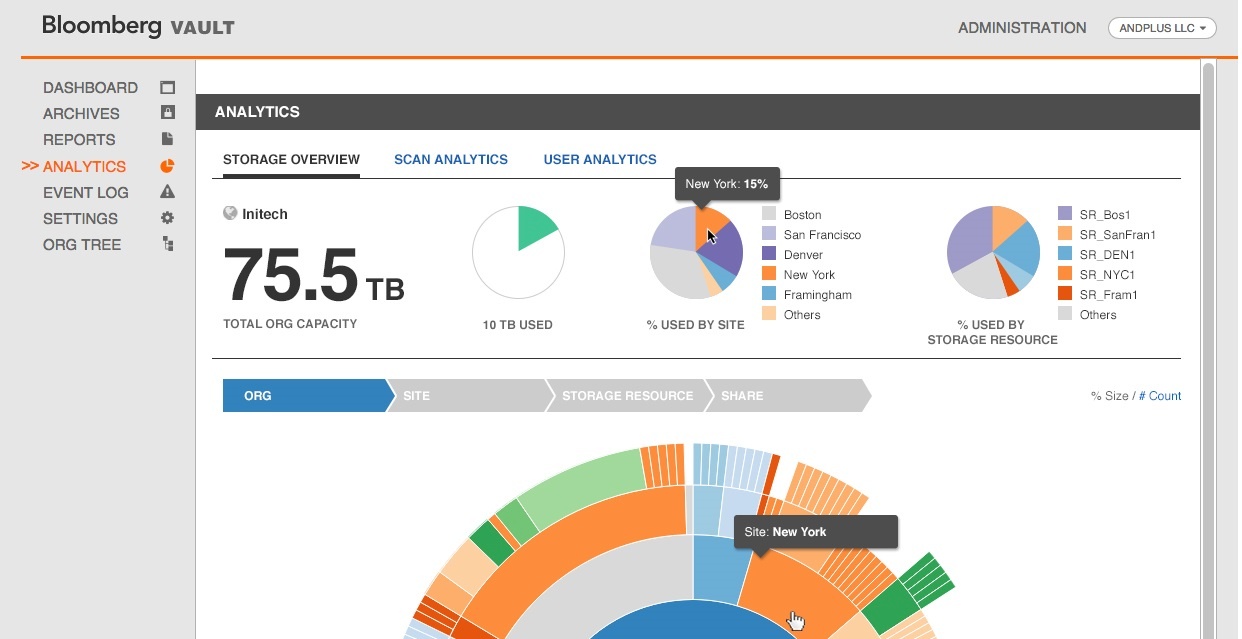Click the "SR_DEN1" legend label
Viewport: 1242px width, 639px height.
pyautogui.click(x=1108, y=255)
